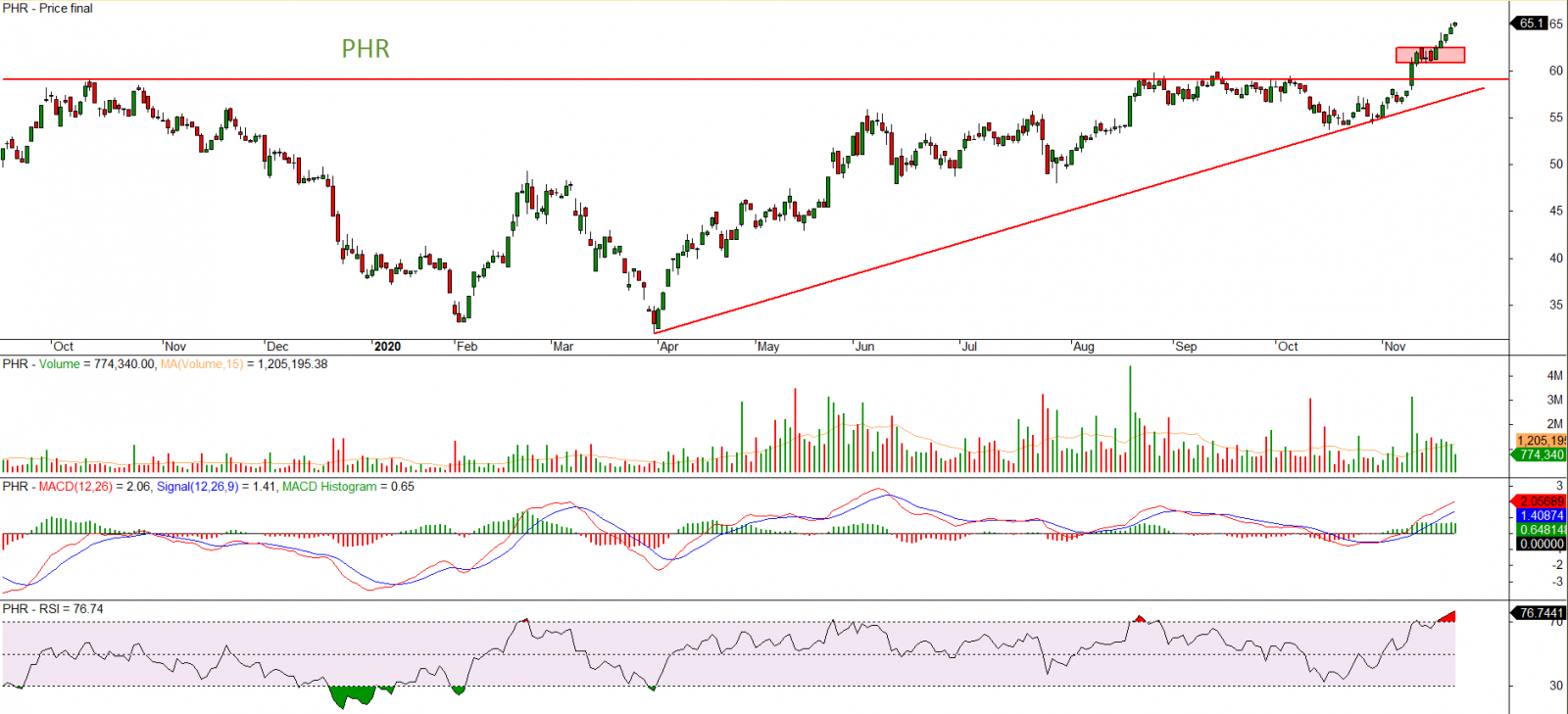Select the MA(Volume,15) legend label

click(202, 364)
